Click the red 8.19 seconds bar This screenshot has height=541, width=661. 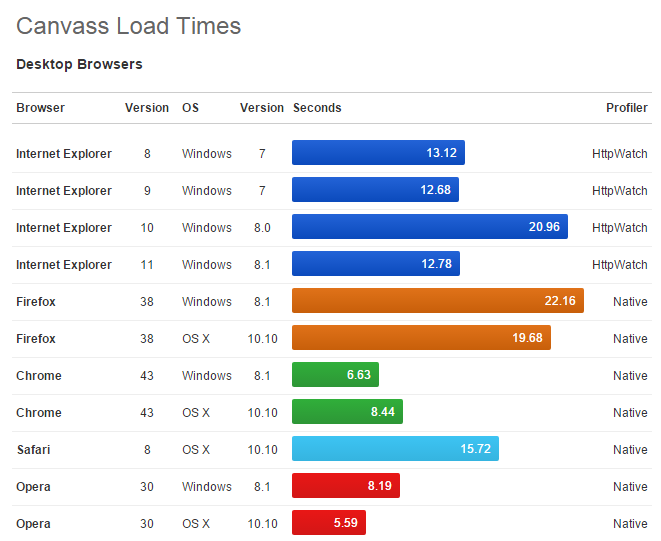click(346, 486)
